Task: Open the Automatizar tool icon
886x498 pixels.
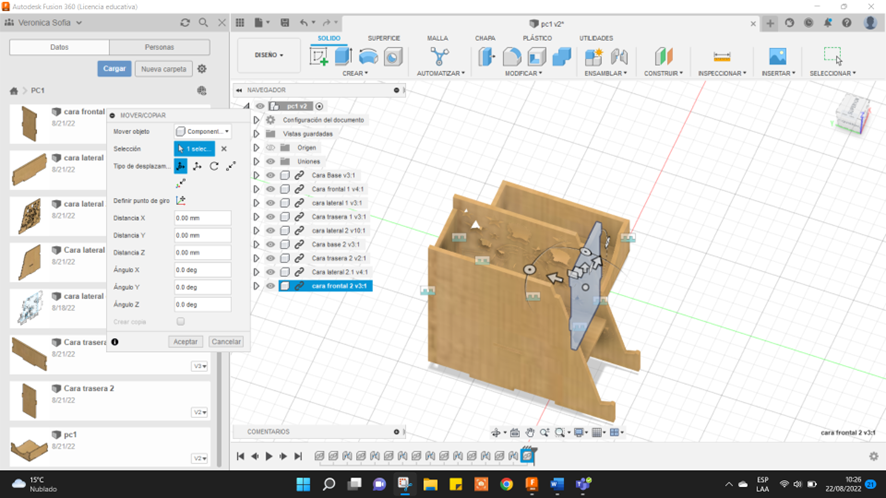Action: click(439, 57)
